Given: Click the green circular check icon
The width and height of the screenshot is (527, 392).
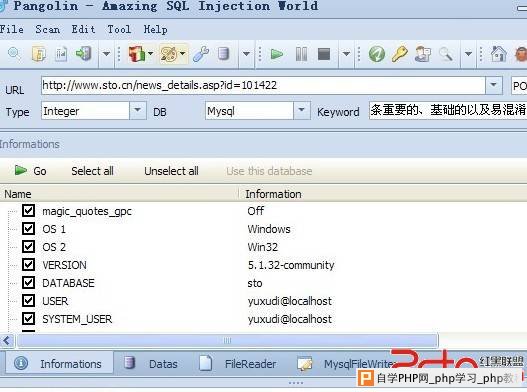Looking at the screenshot, I should 376,54.
